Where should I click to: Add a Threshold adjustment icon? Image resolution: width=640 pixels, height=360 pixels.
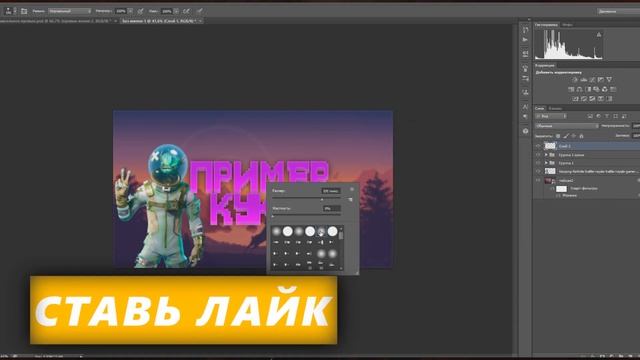[x=592, y=99]
